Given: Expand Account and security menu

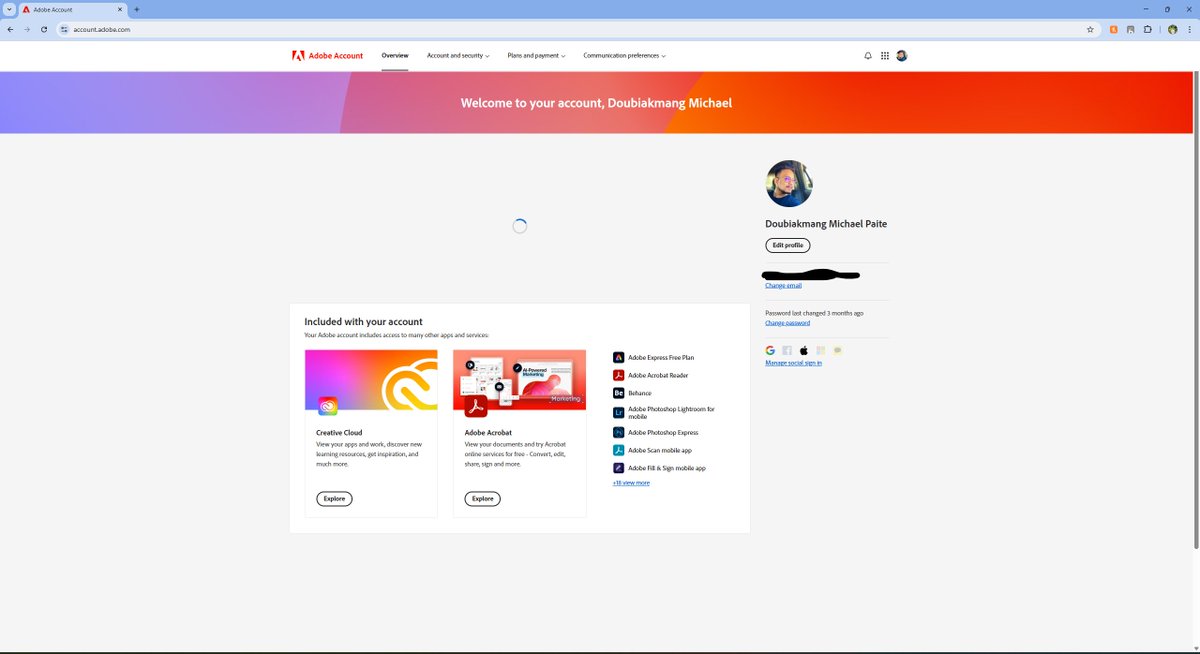Looking at the screenshot, I should coord(458,56).
